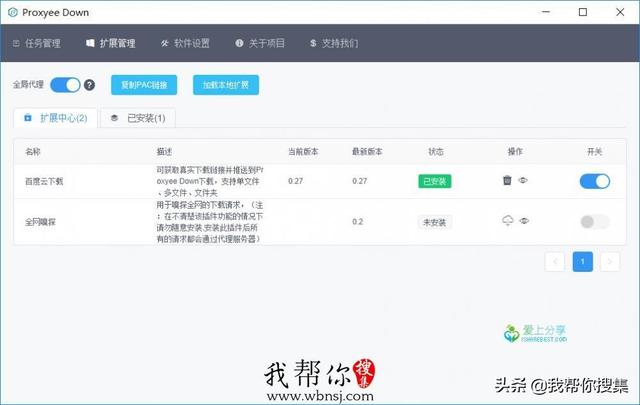Click the 操作 column header

(x=515, y=152)
